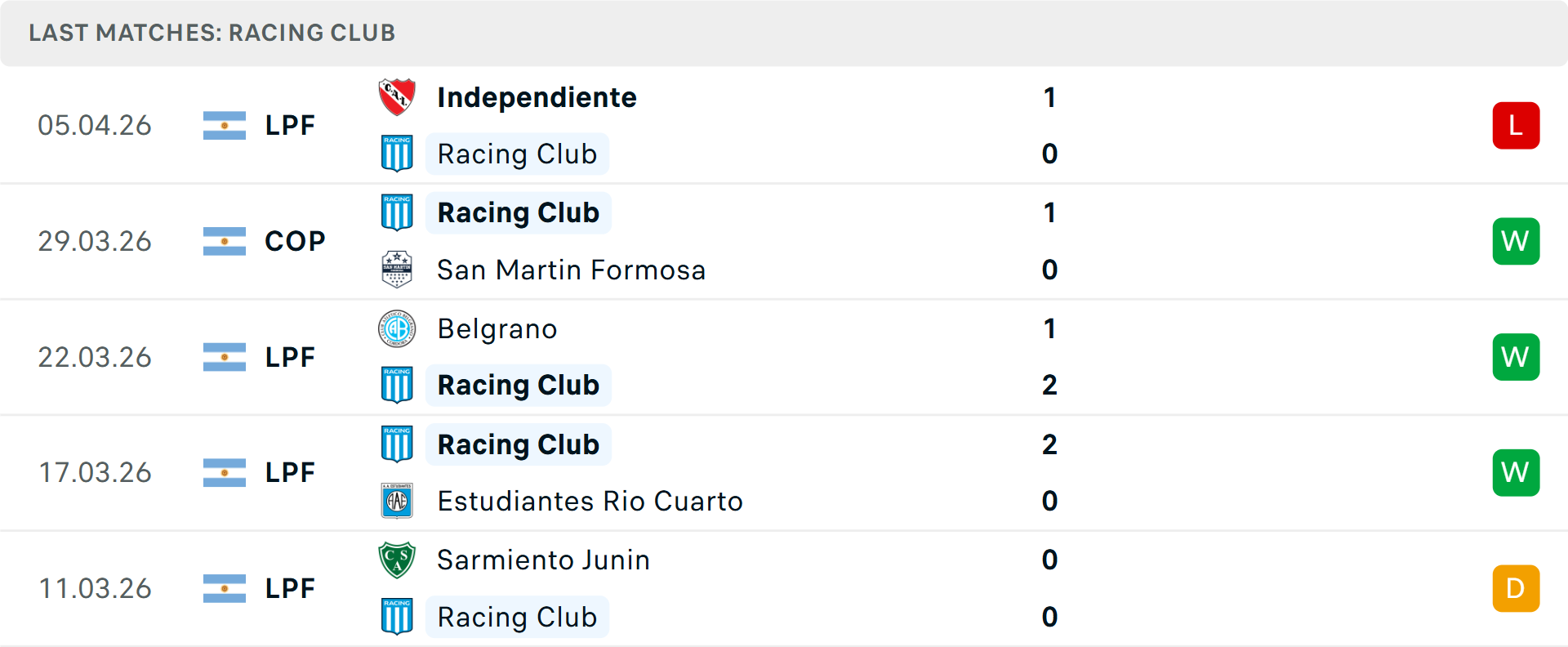Click the Argentina flag on the 05.04.26 row
Image resolution: width=1568 pixels, height=647 pixels.
[225, 125]
